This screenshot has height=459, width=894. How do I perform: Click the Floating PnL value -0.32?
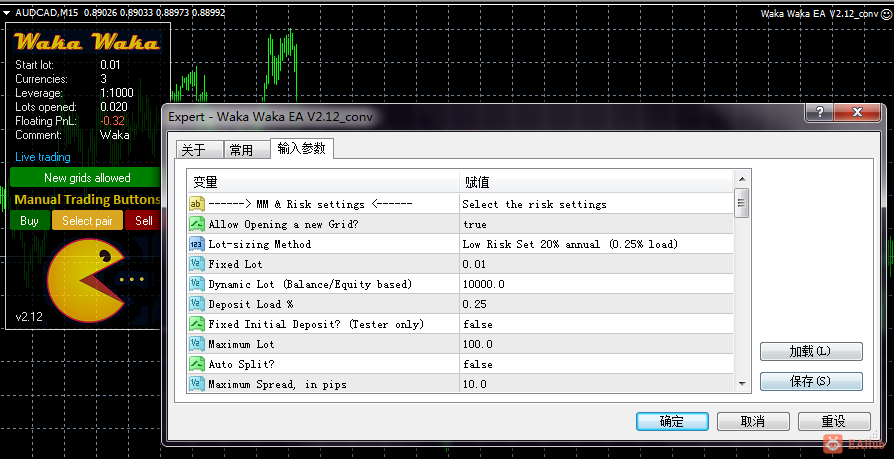point(112,121)
